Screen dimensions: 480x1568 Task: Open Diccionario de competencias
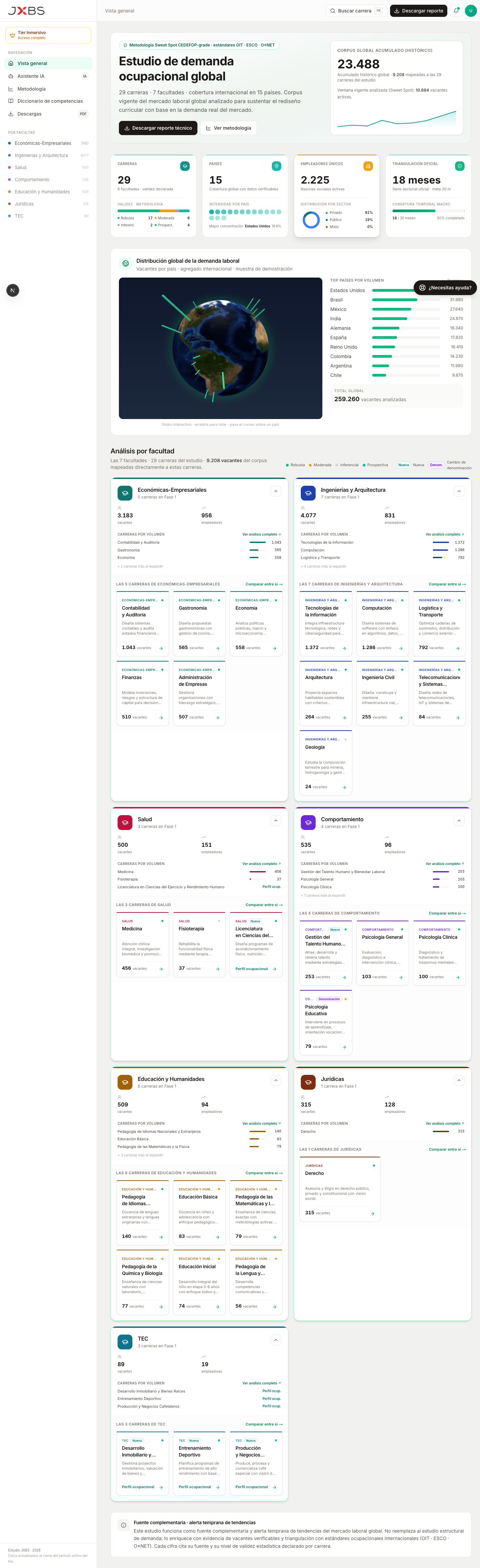coord(48,101)
